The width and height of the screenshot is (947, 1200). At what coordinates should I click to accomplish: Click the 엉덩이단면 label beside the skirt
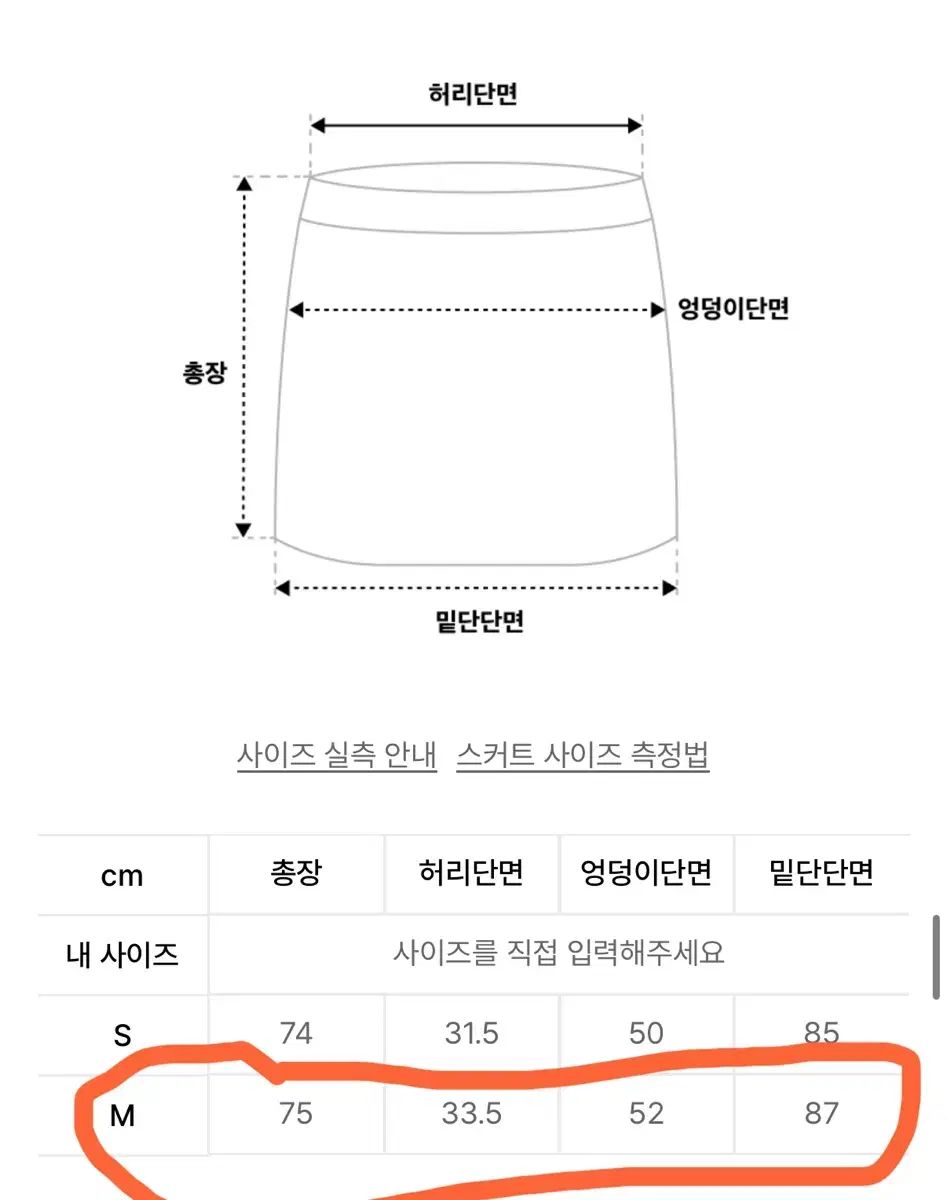tap(734, 308)
